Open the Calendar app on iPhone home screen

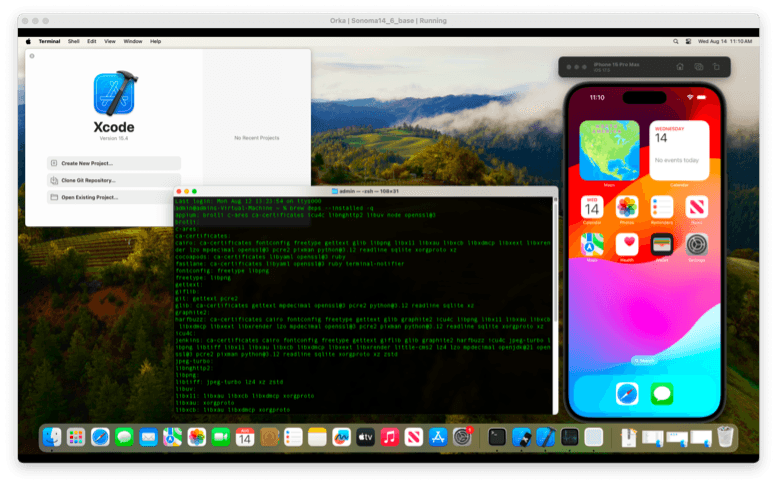click(592, 207)
